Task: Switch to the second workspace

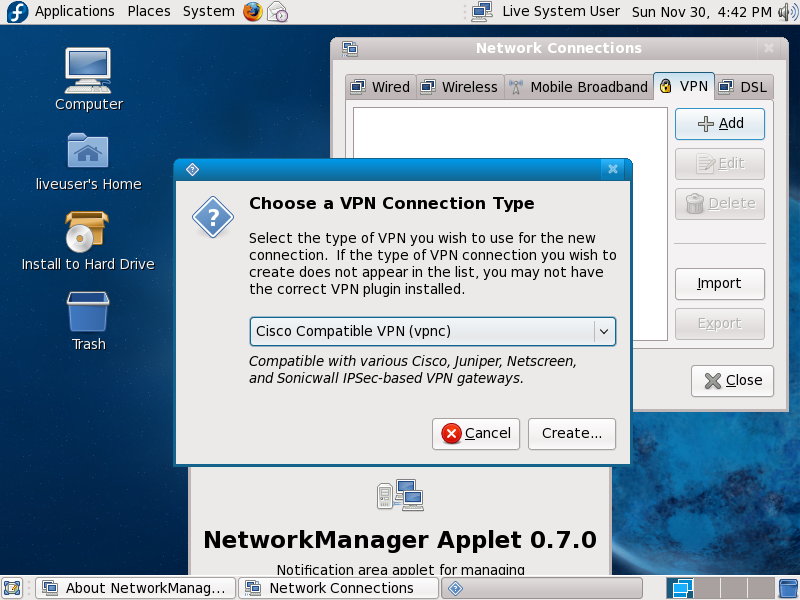Action: click(708, 588)
